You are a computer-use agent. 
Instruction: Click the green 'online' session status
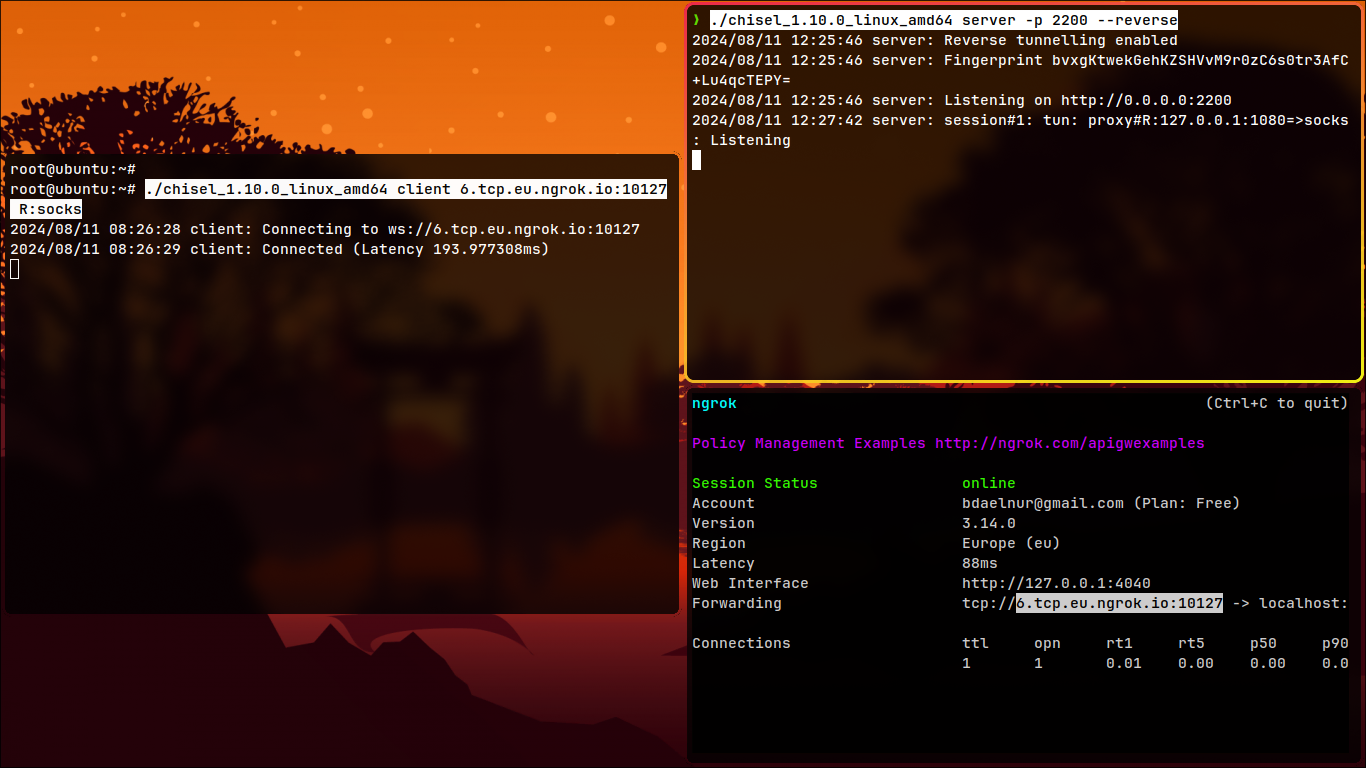[988, 483]
